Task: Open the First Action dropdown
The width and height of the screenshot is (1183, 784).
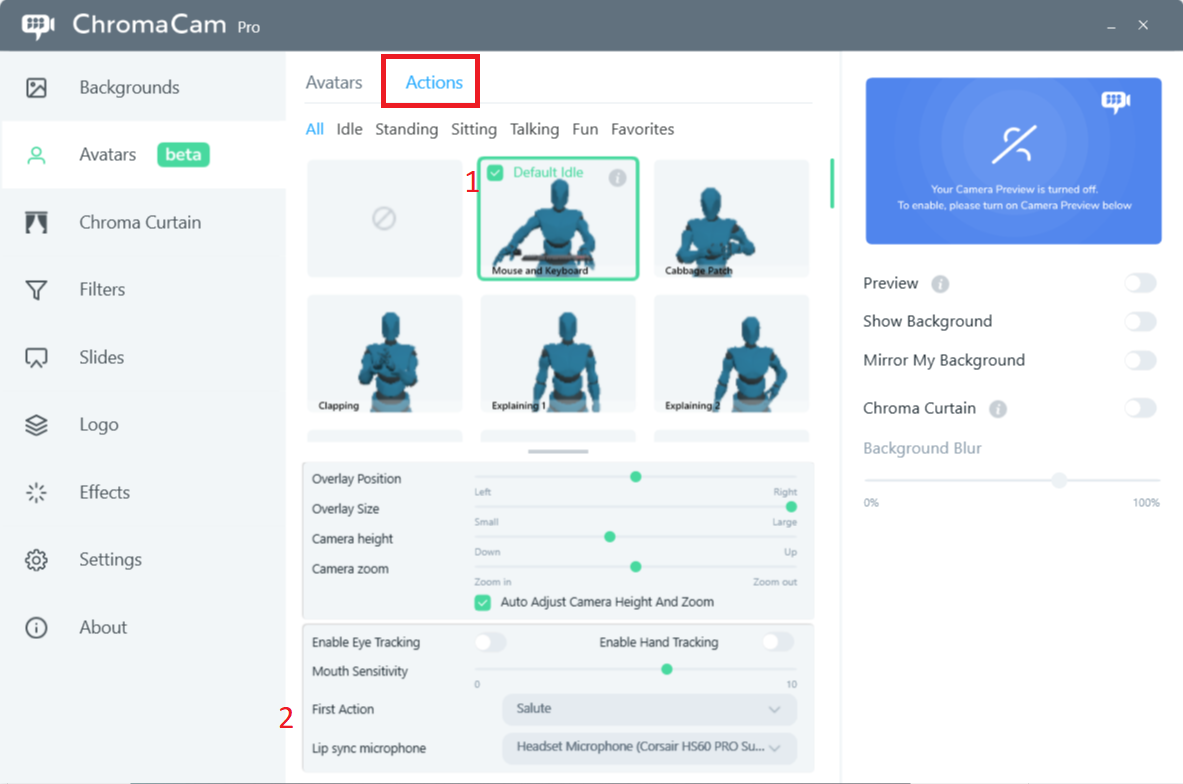Action: (x=648, y=709)
